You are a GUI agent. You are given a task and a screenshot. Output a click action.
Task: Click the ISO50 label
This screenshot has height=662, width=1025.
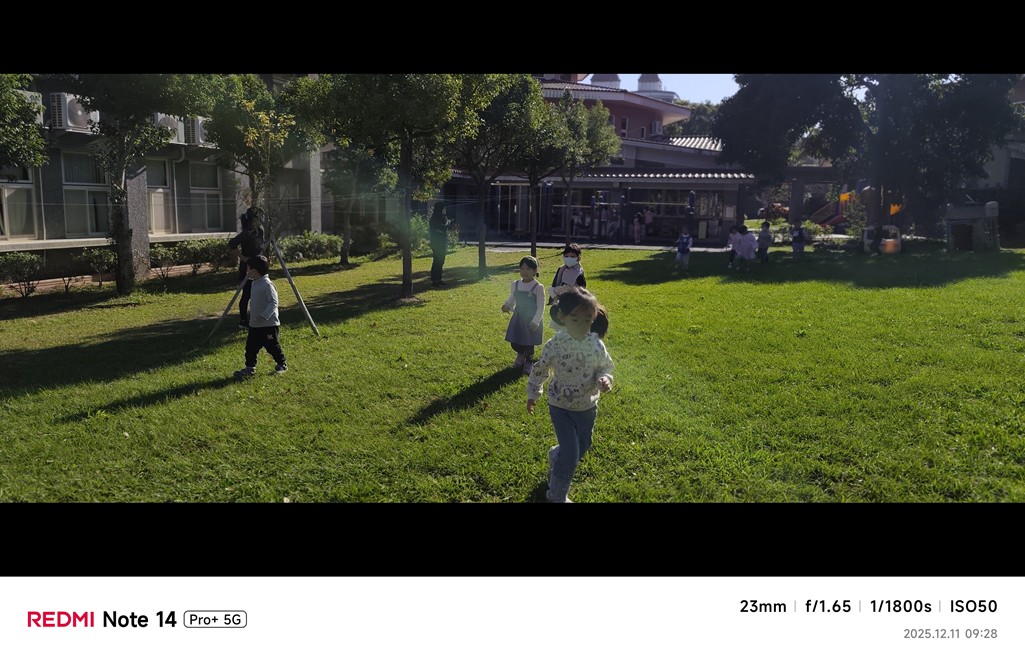click(973, 606)
